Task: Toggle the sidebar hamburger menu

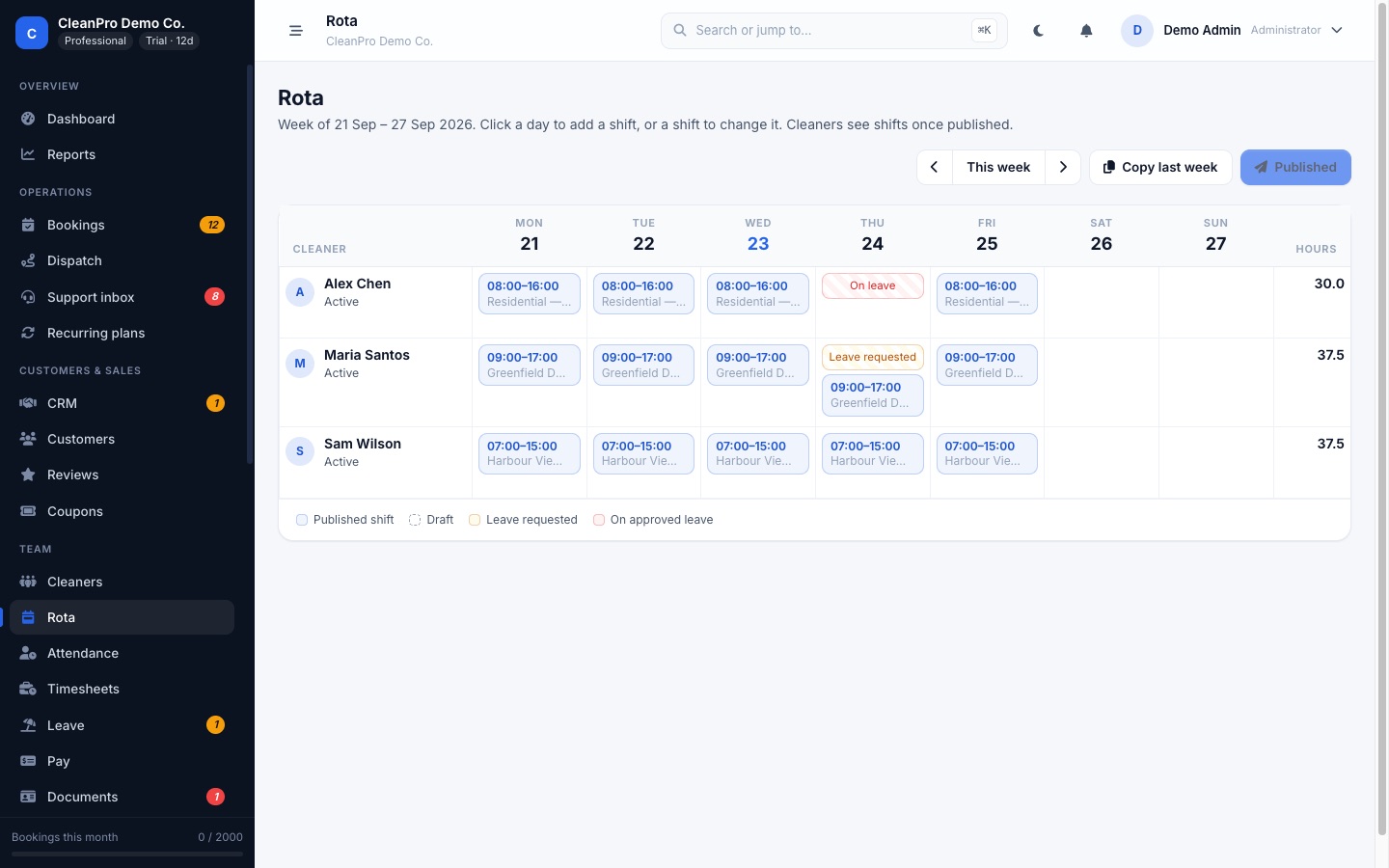Action: 296,31
